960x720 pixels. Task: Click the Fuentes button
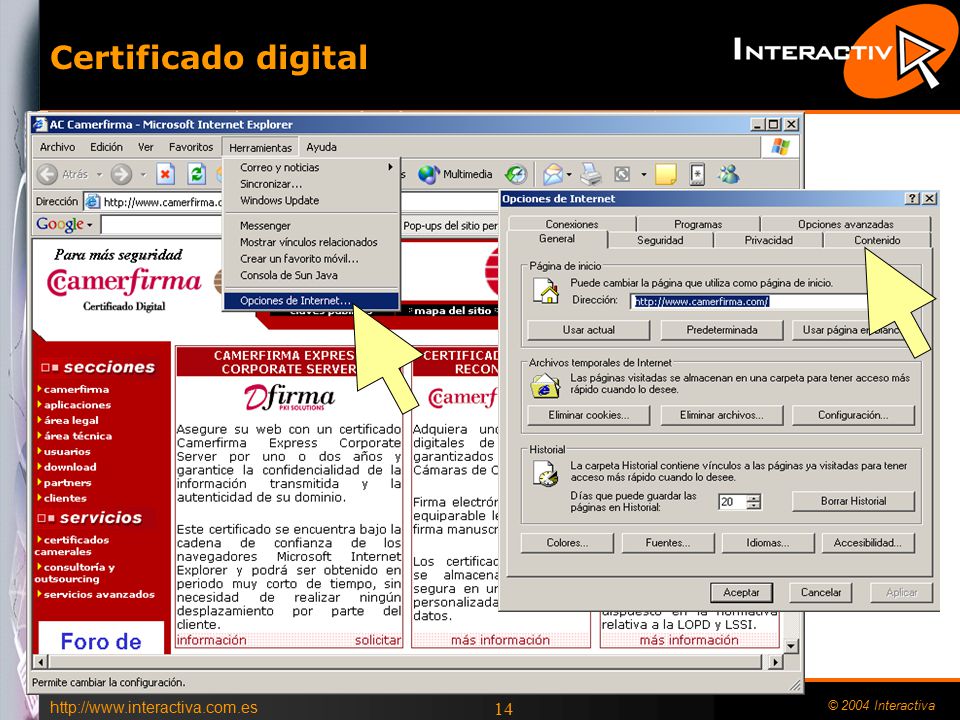667,542
